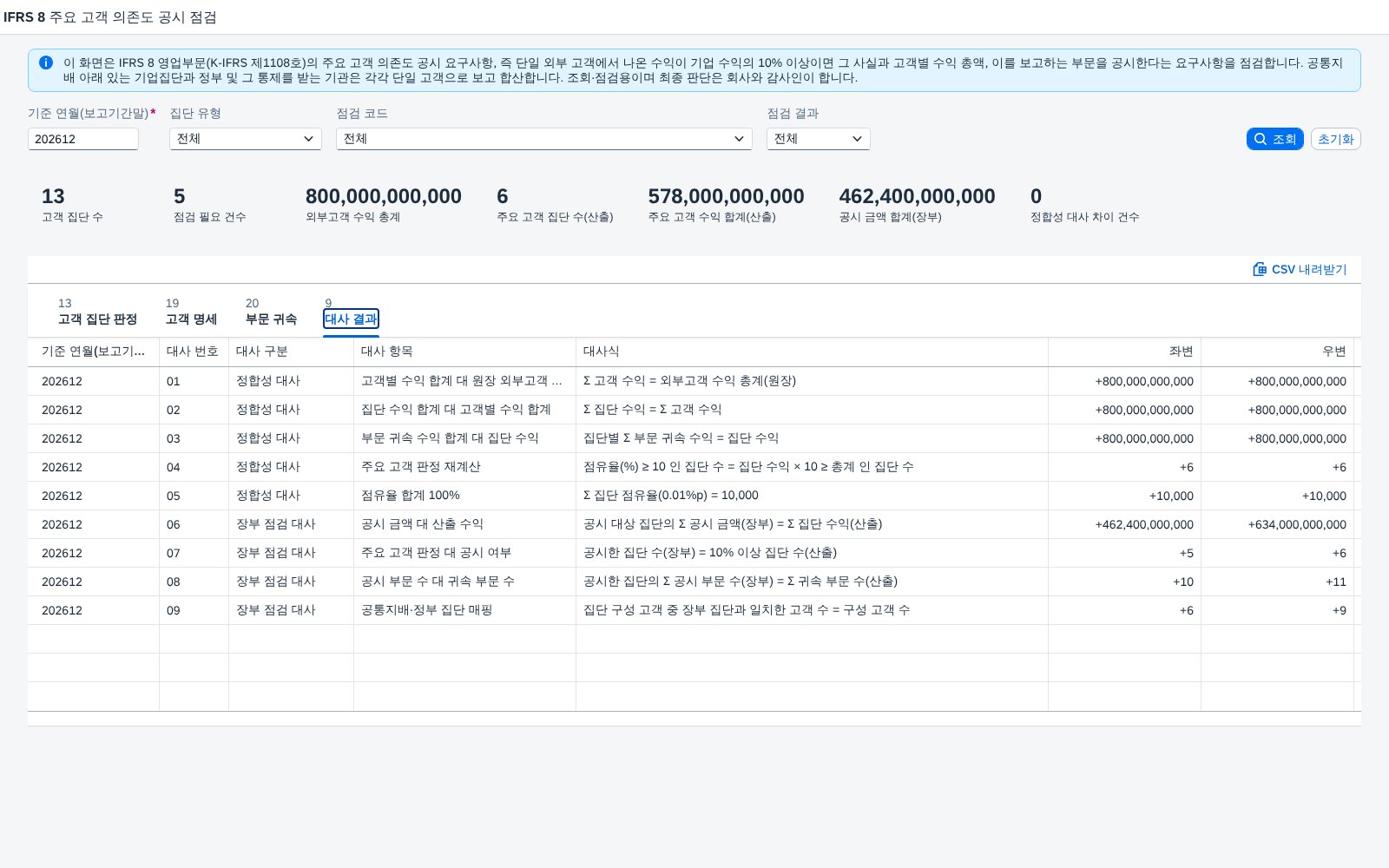The height and width of the screenshot is (868, 1389).
Task: Click the 대사 번호 column header
Action: 194,352
